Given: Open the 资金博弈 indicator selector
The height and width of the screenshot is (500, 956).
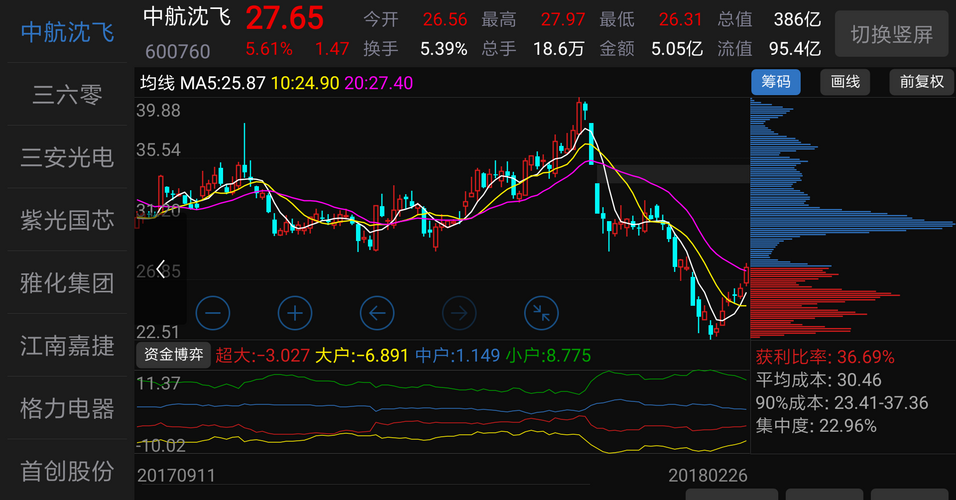Looking at the screenshot, I should click(x=173, y=354).
